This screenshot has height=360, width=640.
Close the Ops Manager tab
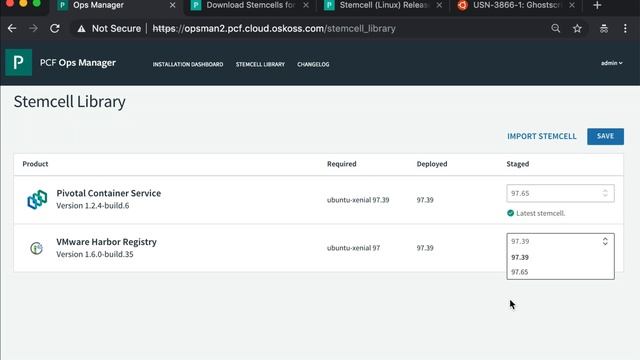coord(172,5)
